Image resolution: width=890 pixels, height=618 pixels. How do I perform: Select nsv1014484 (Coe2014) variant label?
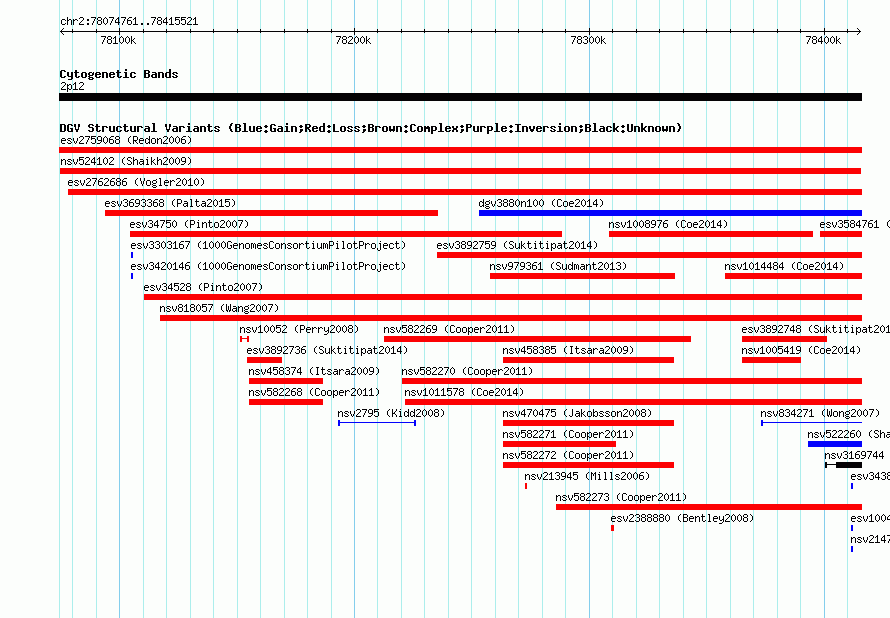[x=784, y=266]
